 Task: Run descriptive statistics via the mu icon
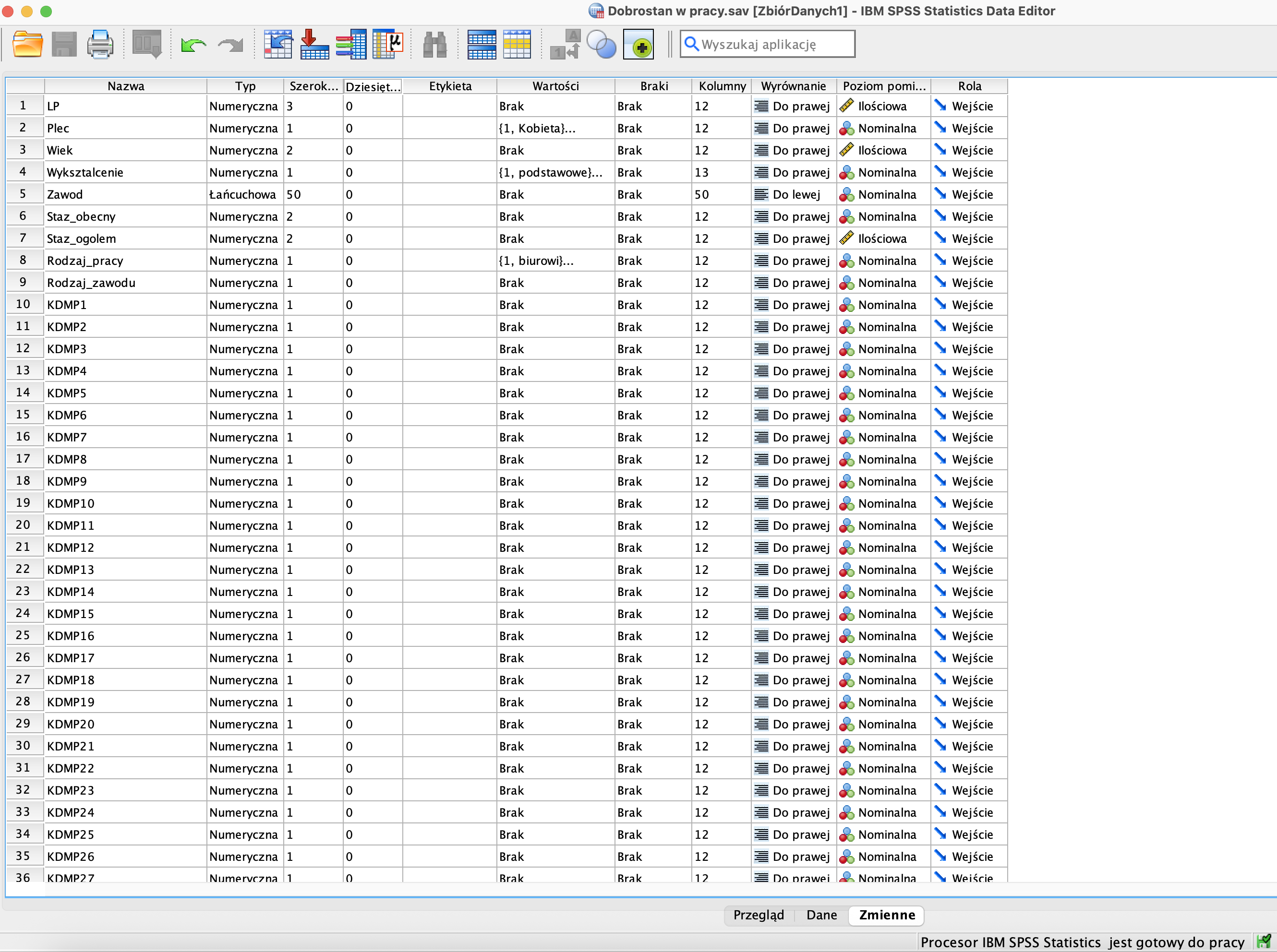[387, 44]
